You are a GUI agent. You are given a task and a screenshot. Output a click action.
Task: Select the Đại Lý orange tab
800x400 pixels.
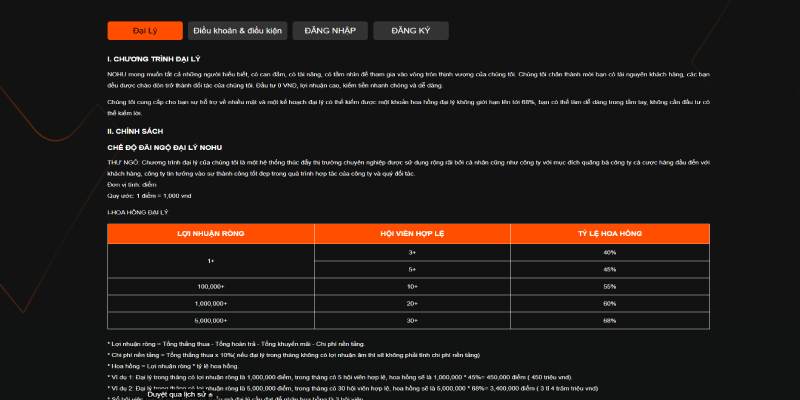click(145, 31)
